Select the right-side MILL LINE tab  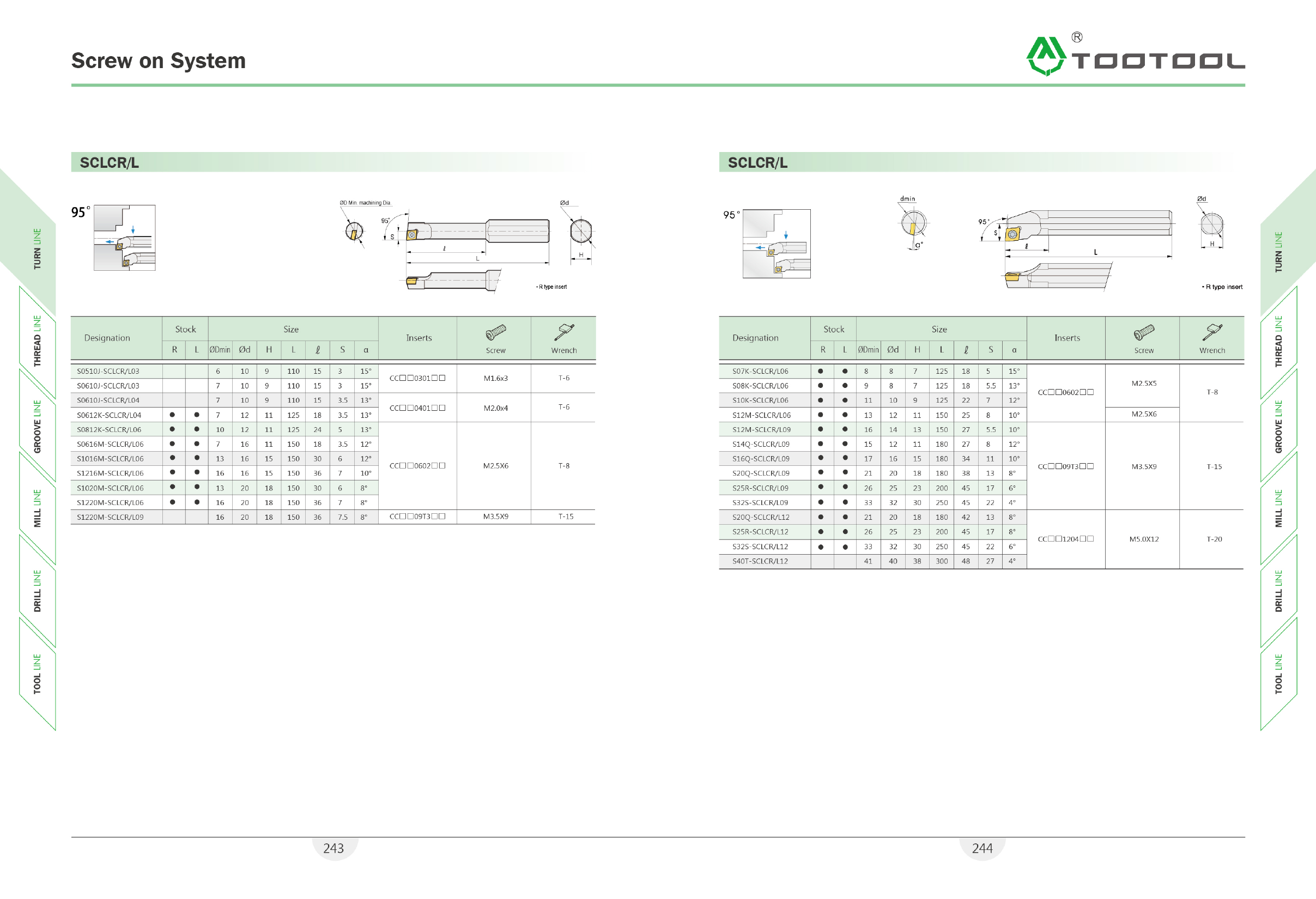pos(1278,508)
